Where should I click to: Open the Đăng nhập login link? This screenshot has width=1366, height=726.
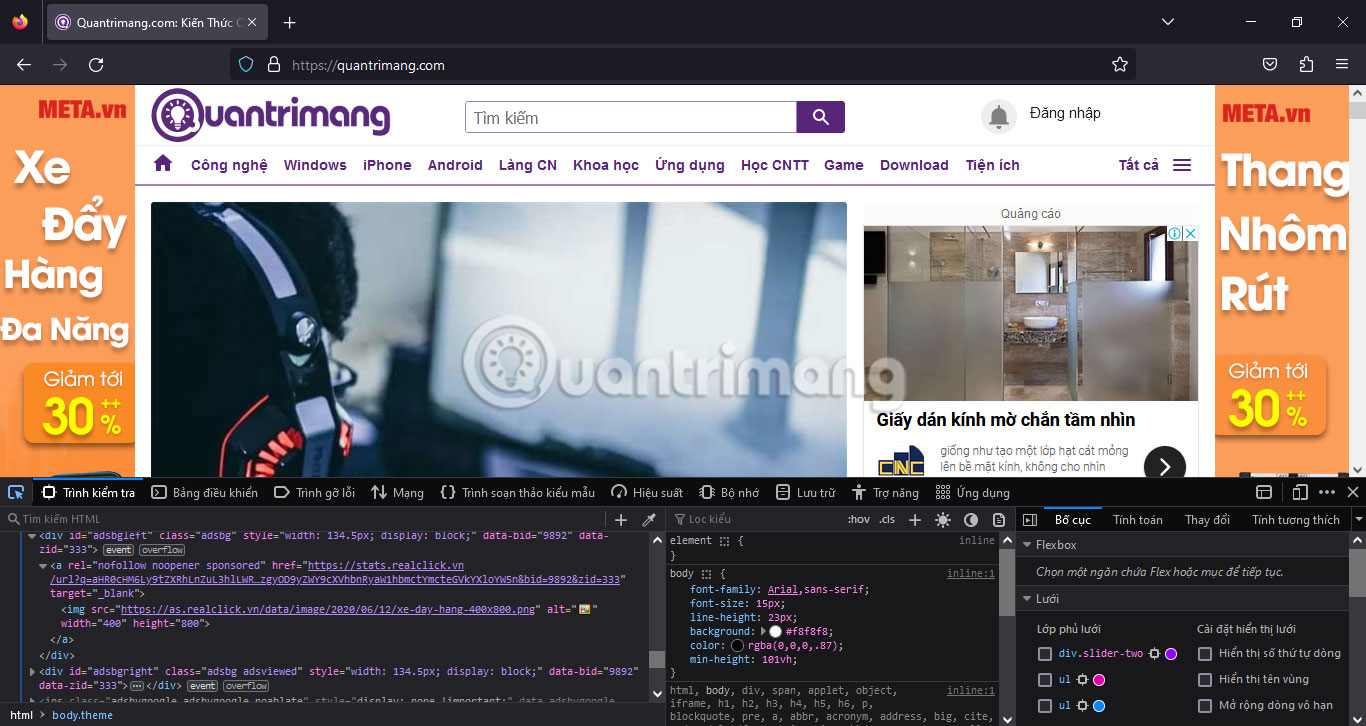coord(1065,113)
